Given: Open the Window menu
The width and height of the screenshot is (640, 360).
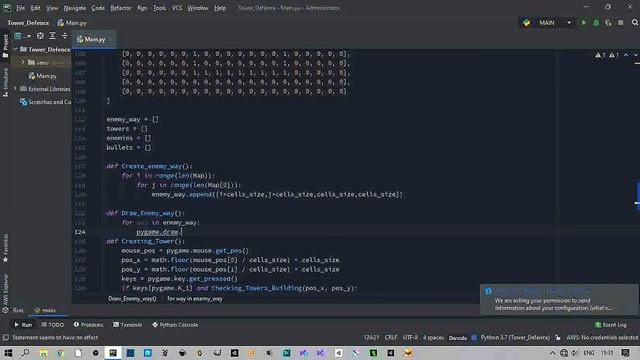Looking at the screenshot, I should (198, 8).
